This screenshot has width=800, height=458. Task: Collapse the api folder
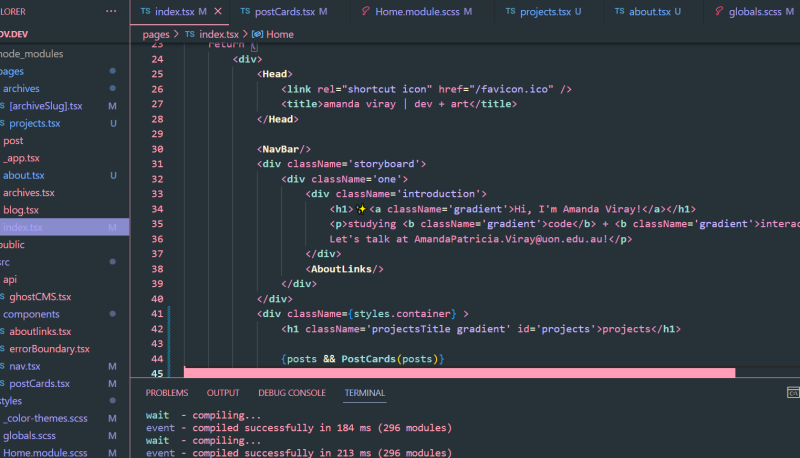(10, 279)
